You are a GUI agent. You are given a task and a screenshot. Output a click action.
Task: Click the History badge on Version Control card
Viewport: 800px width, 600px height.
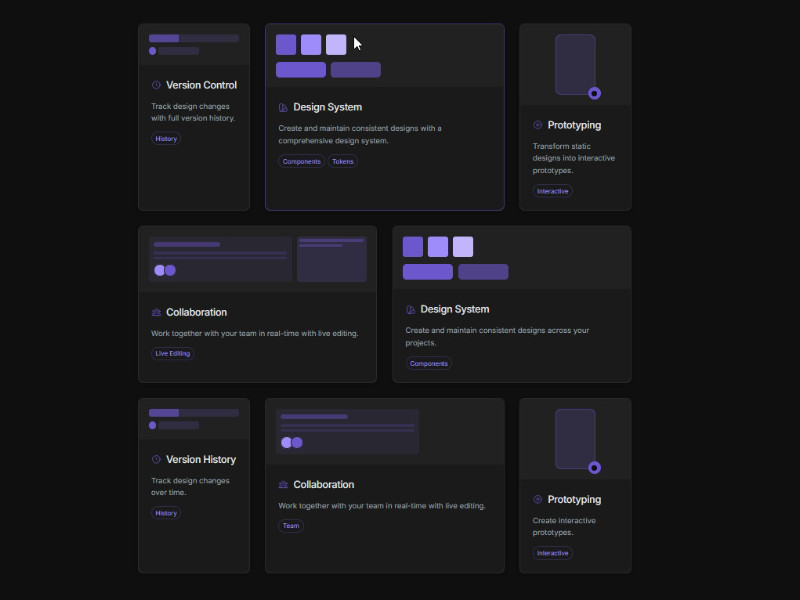click(x=165, y=138)
